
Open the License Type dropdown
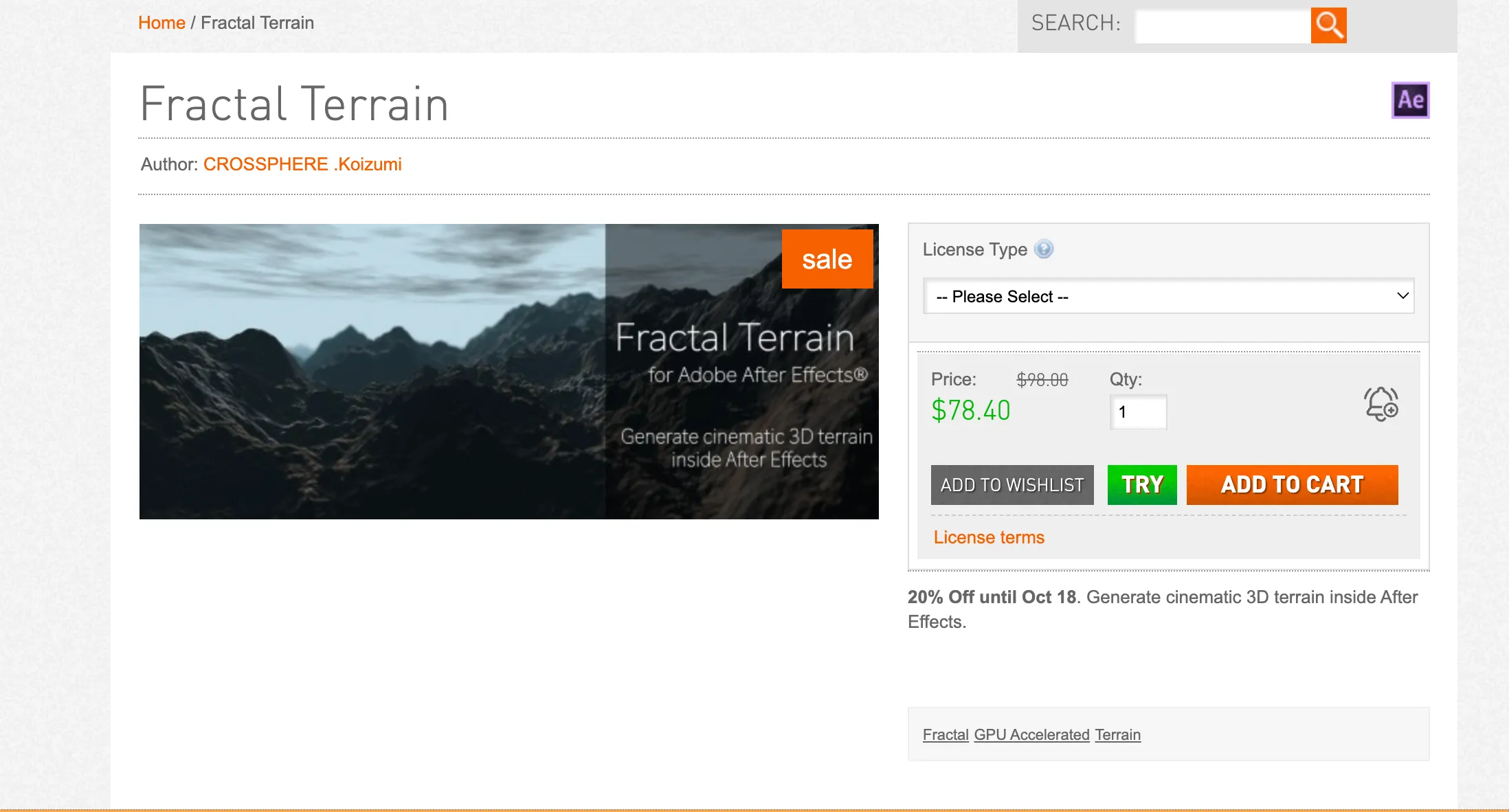(1168, 296)
